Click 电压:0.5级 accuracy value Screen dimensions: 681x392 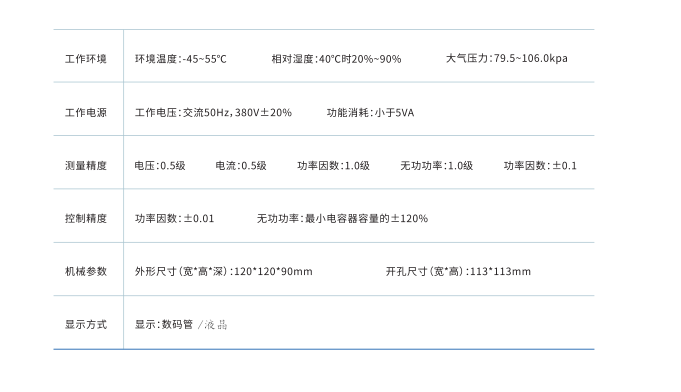click(160, 165)
